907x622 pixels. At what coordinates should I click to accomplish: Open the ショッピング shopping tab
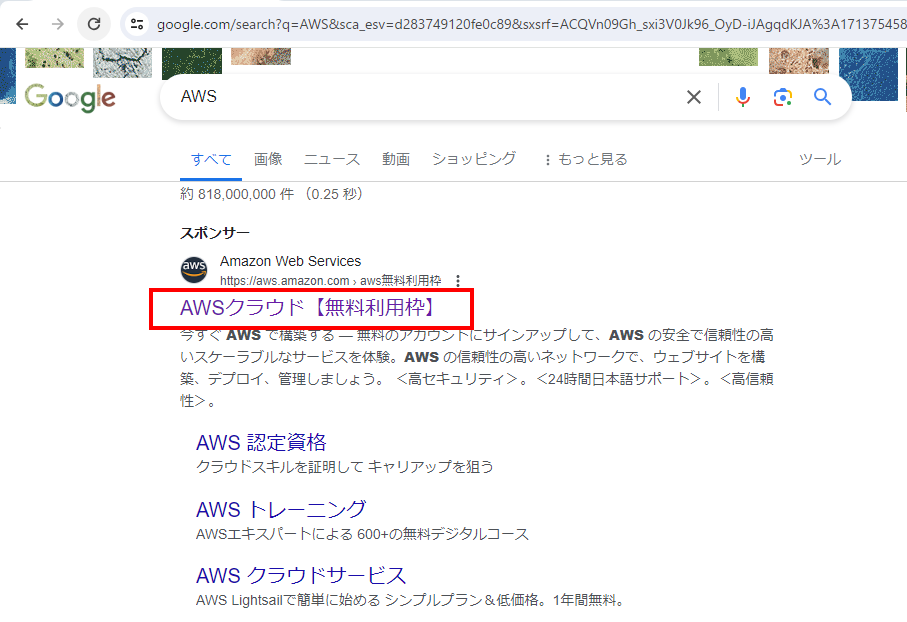474,159
